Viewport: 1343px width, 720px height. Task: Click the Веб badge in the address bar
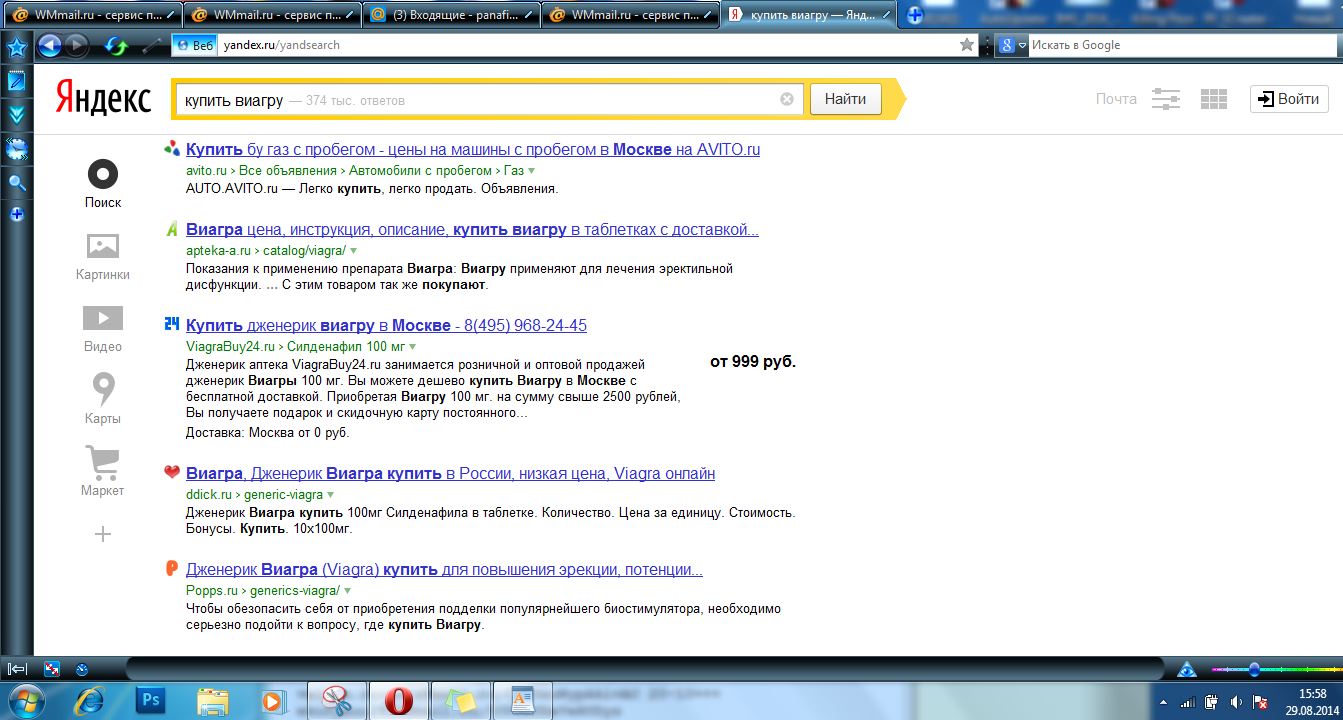[195, 45]
